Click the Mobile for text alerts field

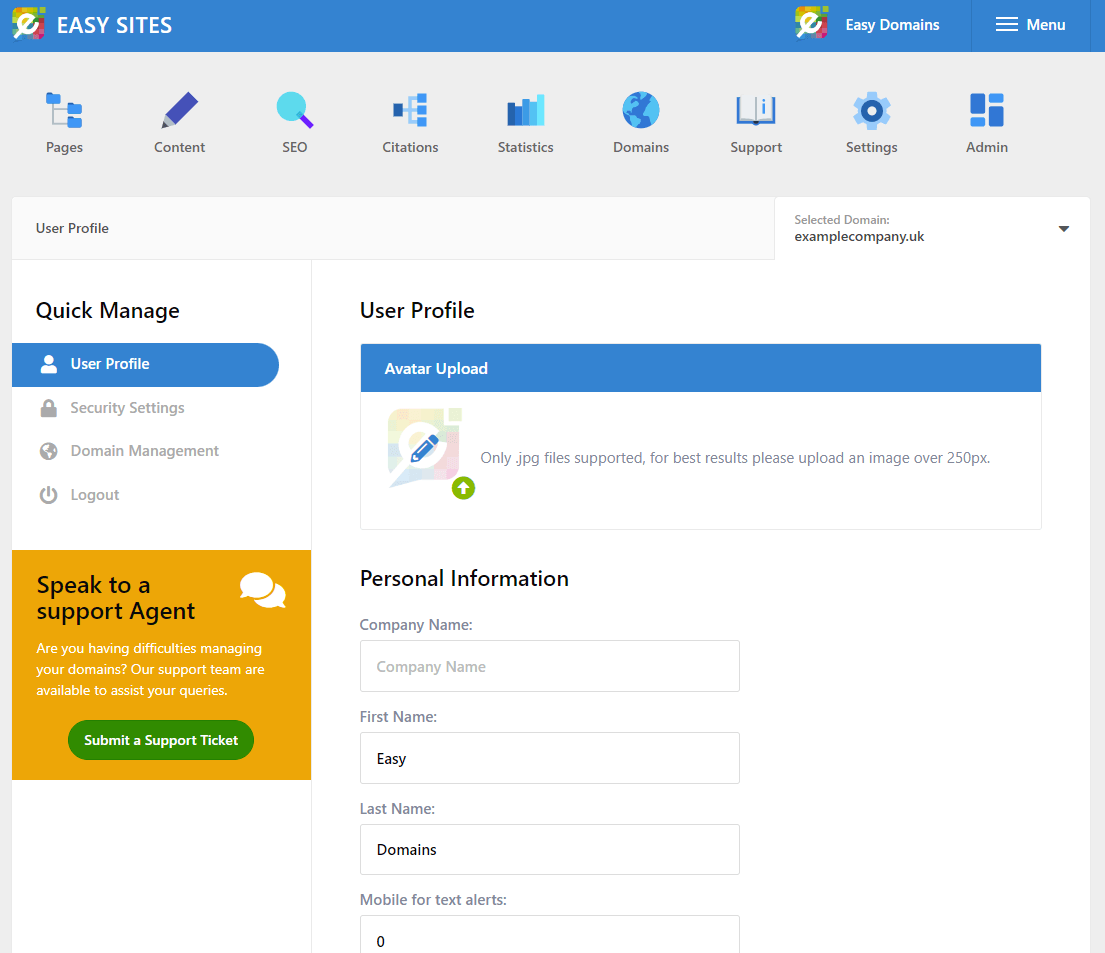[550, 935]
